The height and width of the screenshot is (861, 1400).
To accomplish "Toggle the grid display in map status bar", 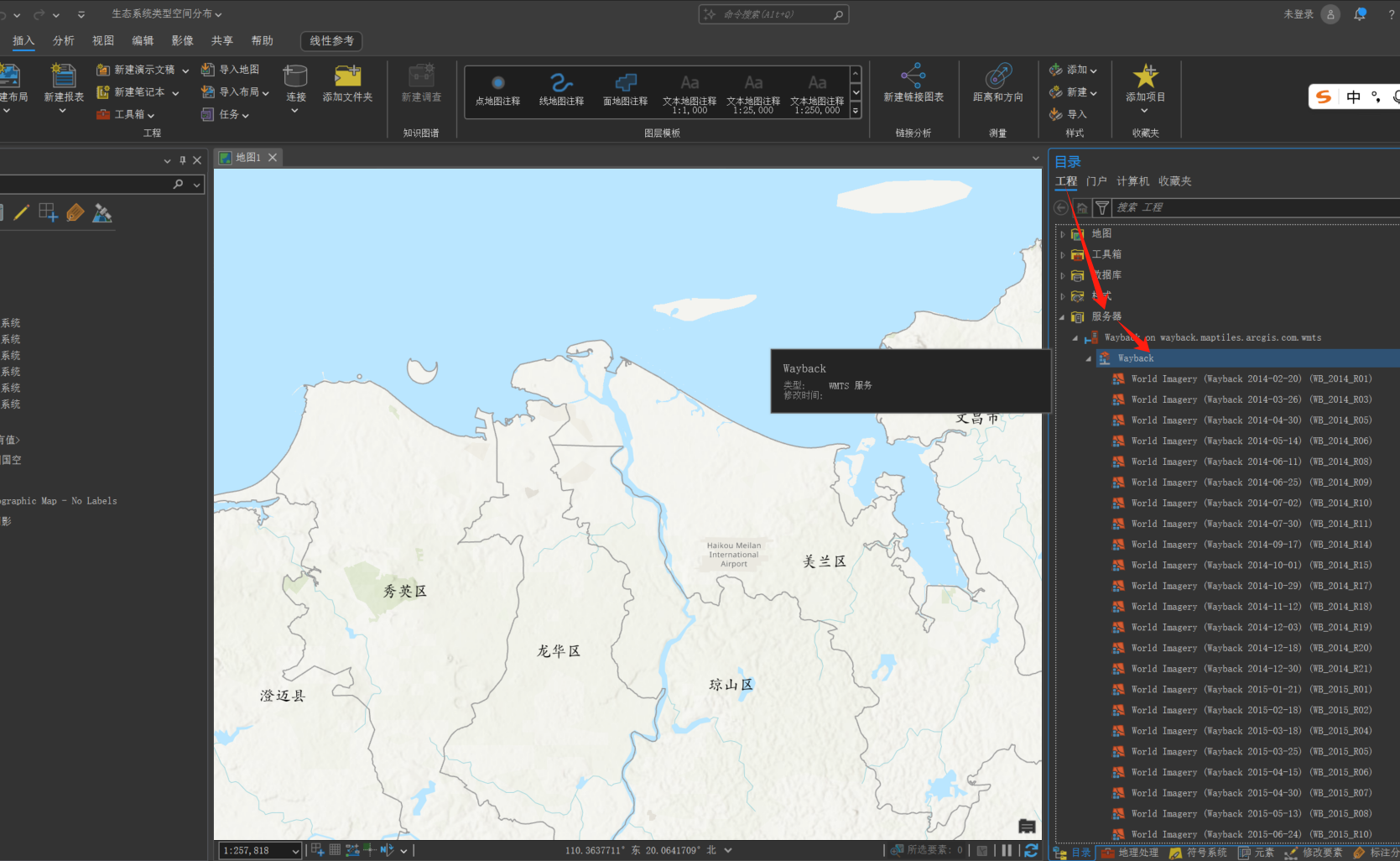I will point(335,850).
